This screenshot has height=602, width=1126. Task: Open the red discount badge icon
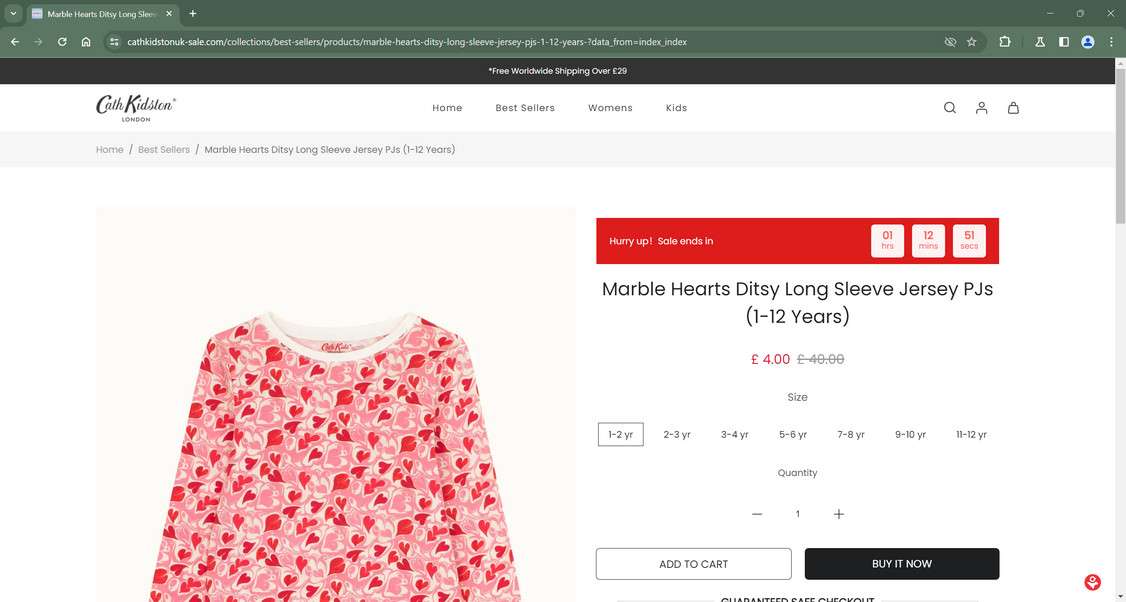[x=1091, y=581]
